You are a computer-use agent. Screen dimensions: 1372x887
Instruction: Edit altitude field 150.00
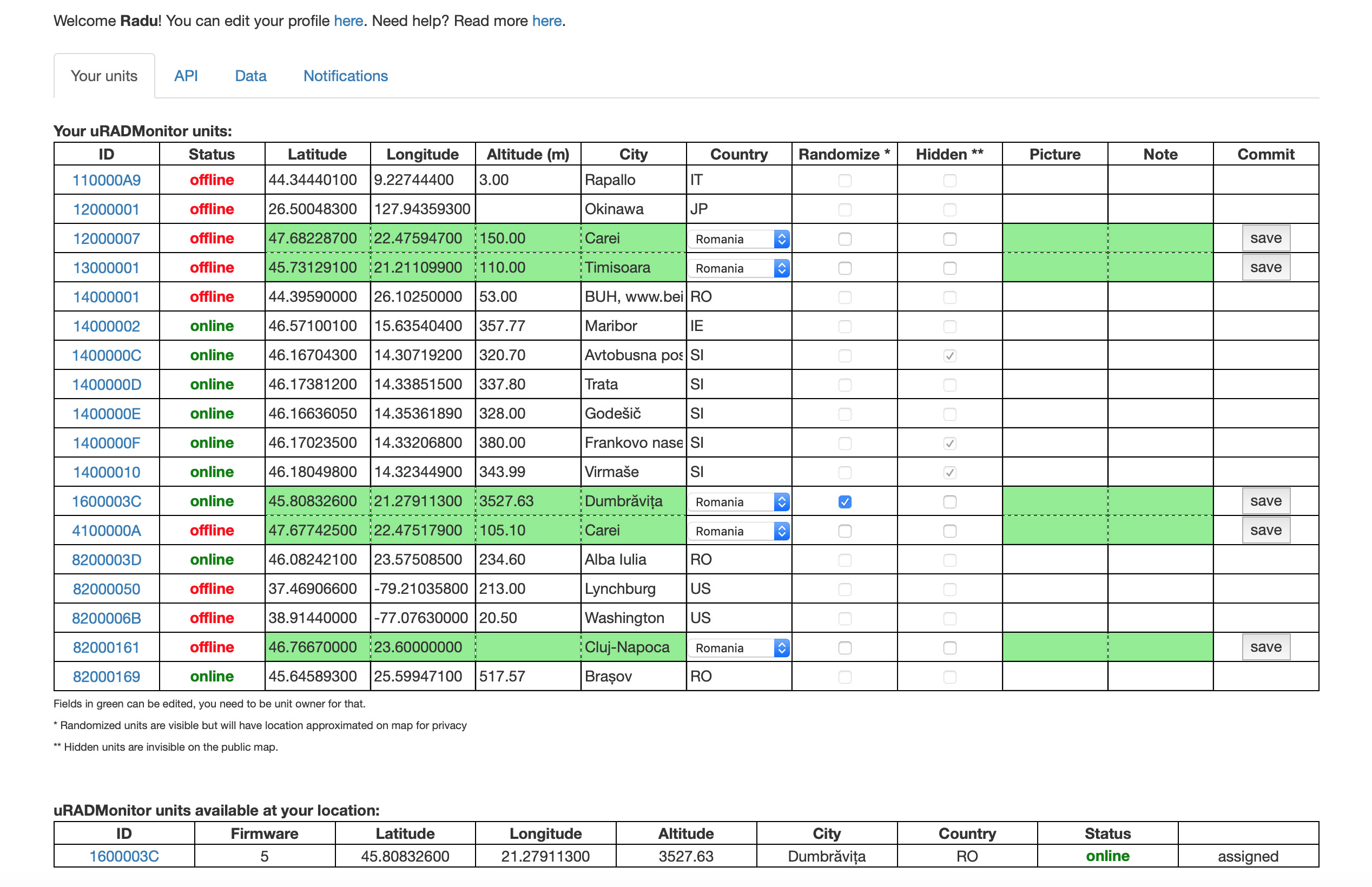coord(528,239)
